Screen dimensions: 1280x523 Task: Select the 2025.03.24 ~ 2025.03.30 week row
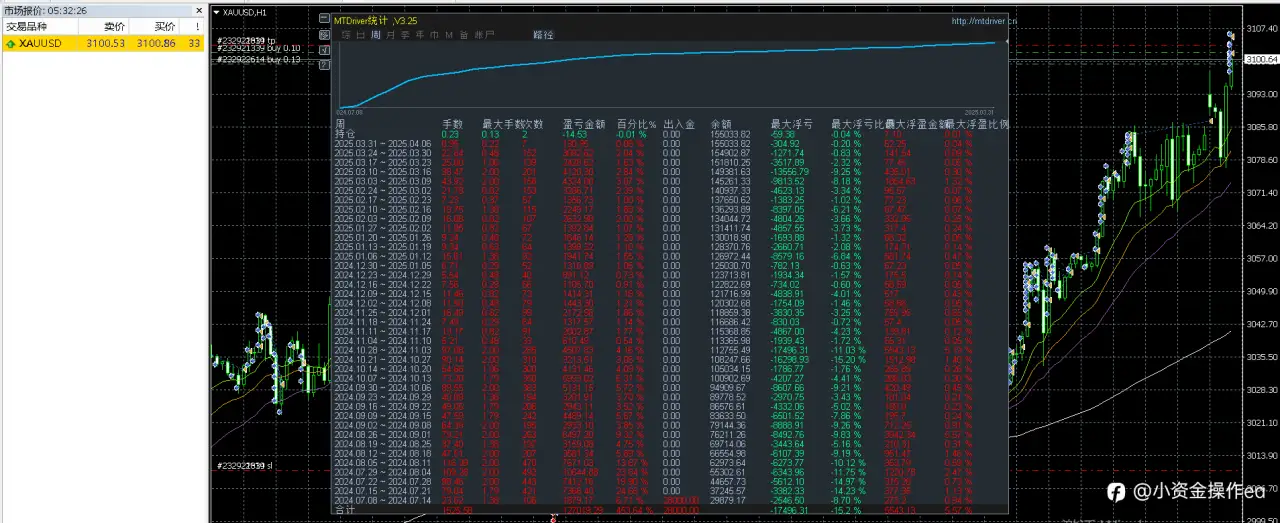[x=383, y=152]
